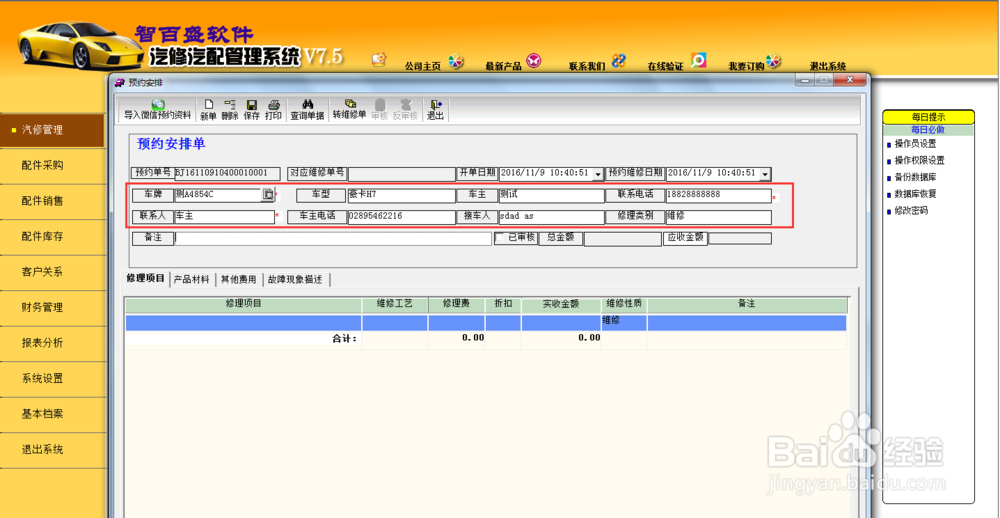1000x518 pixels.
Task: Switch to 产品材料 tab
Action: click(x=192, y=279)
